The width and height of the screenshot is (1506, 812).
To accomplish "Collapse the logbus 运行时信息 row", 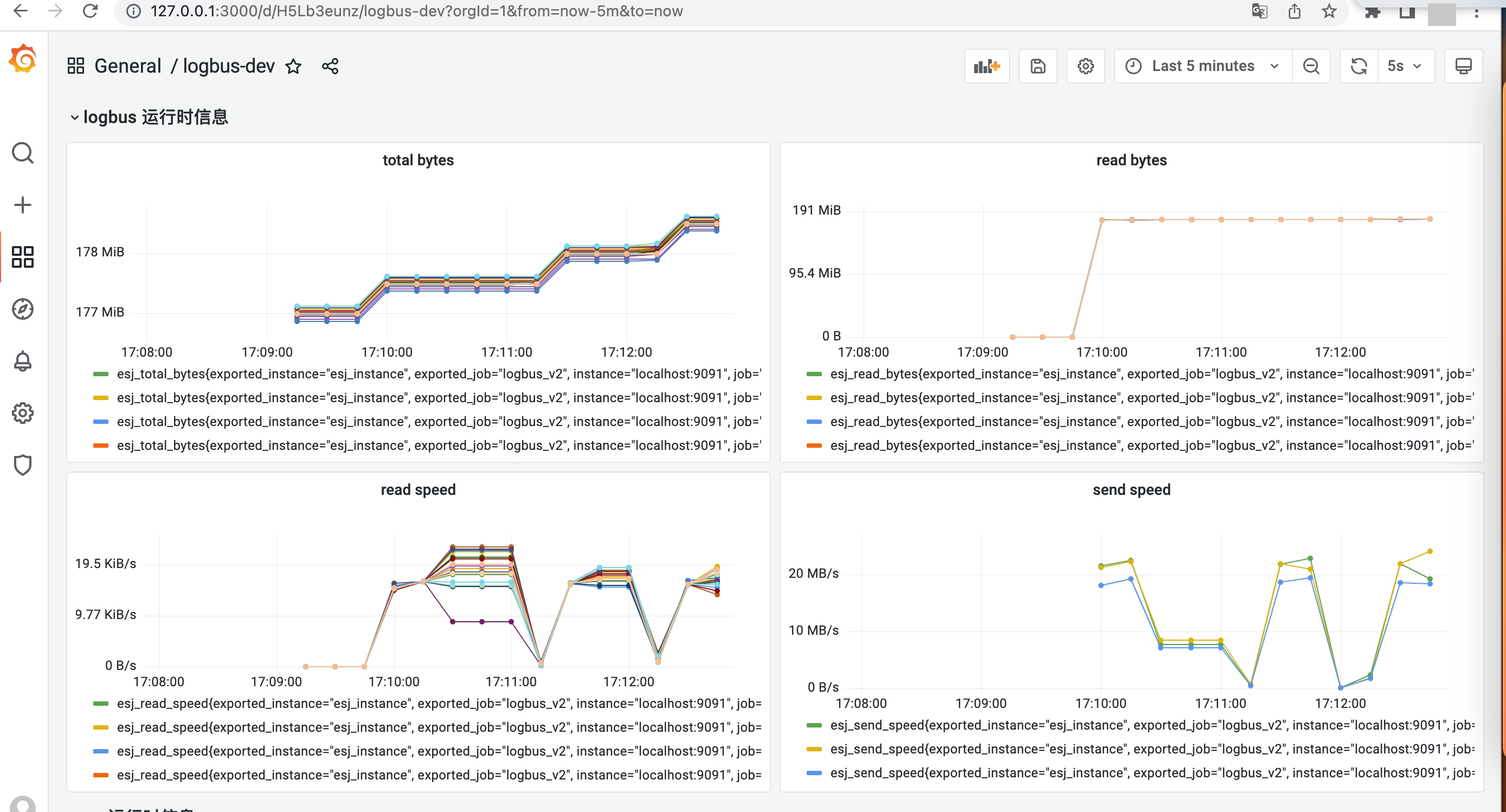I will point(149,117).
